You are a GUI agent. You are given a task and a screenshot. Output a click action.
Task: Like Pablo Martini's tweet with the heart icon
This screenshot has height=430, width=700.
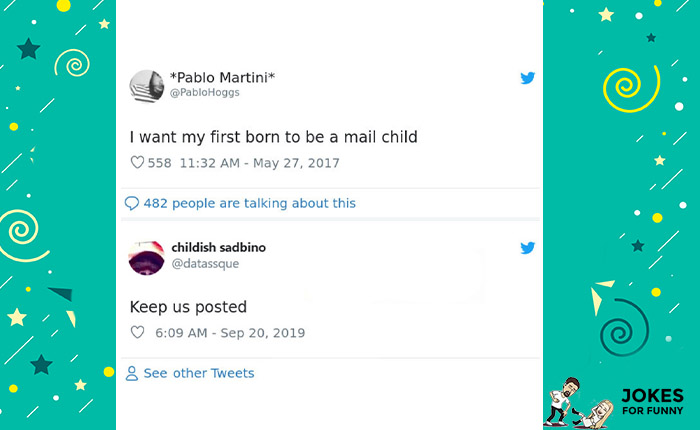pyautogui.click(x=138, y=163)
